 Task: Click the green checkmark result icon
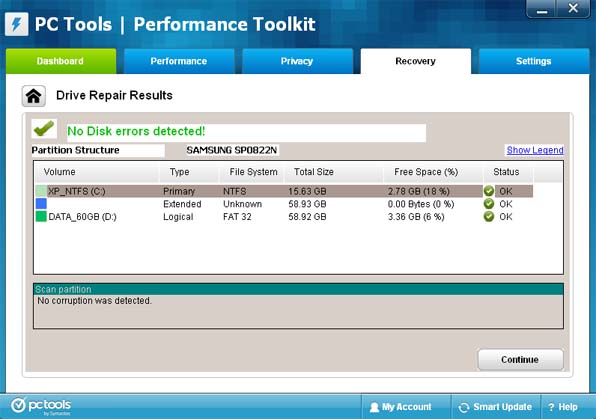click(44, 129)
